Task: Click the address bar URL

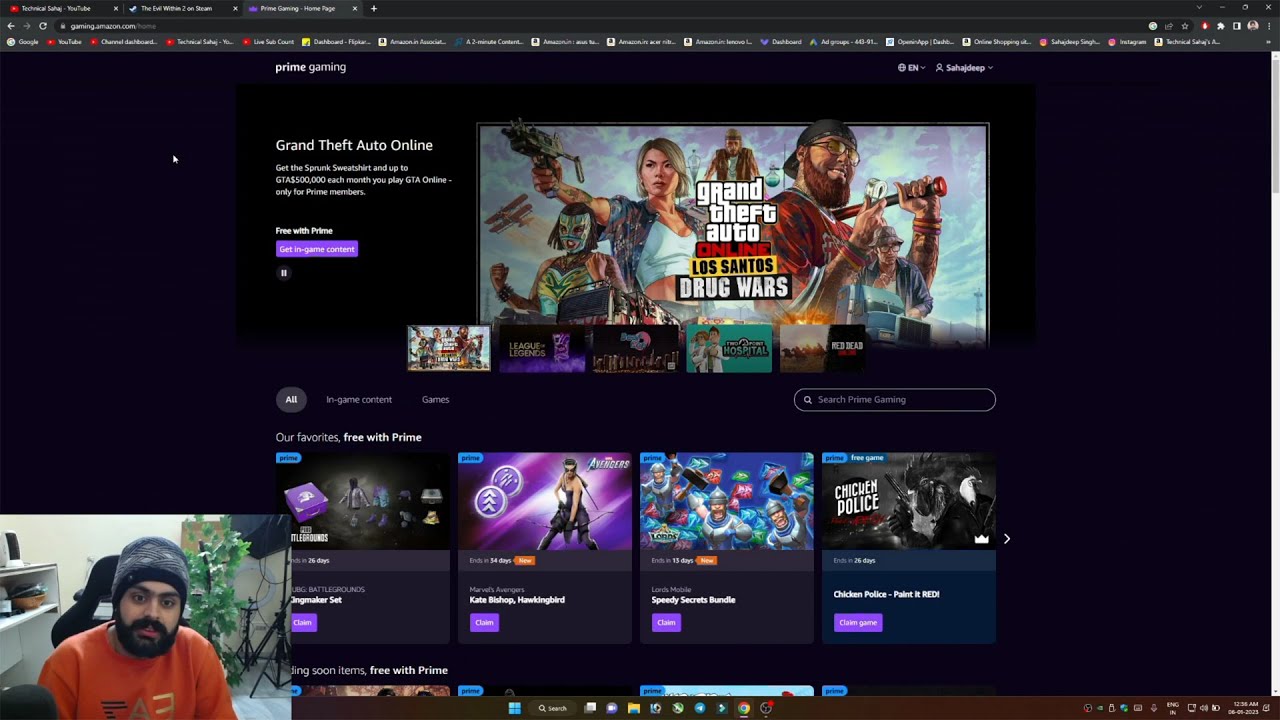Action: pyautogui.click(x=113, y=26)
